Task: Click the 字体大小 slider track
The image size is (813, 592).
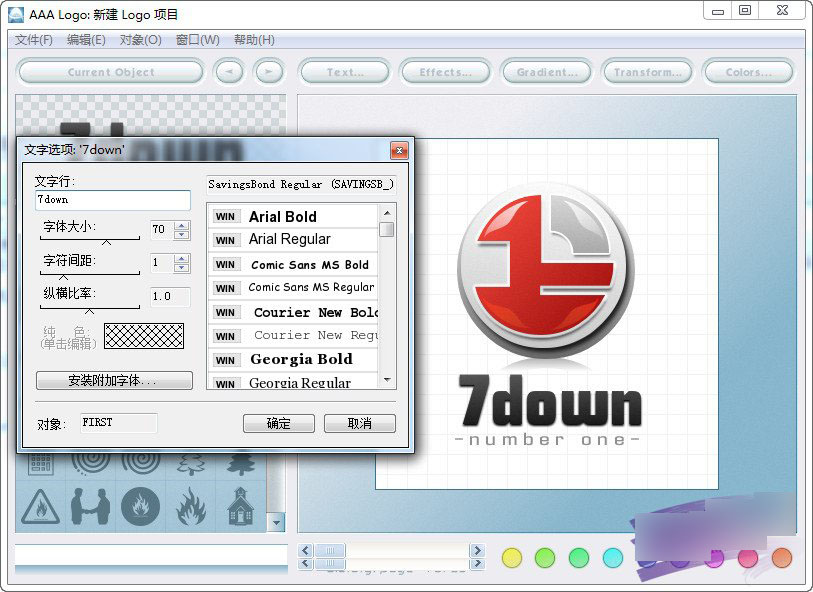Action: (x=90, y=239)
